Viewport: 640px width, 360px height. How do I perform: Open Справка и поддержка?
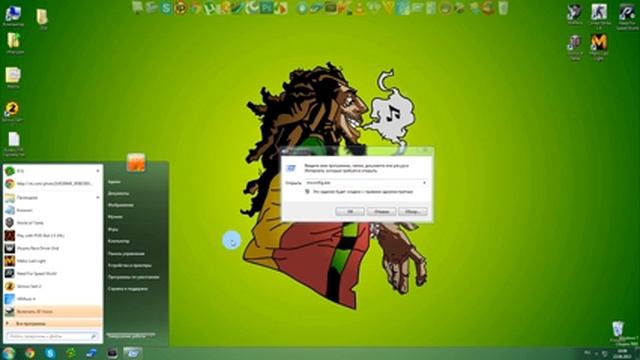pyautogui.click(x=128, y=289)
